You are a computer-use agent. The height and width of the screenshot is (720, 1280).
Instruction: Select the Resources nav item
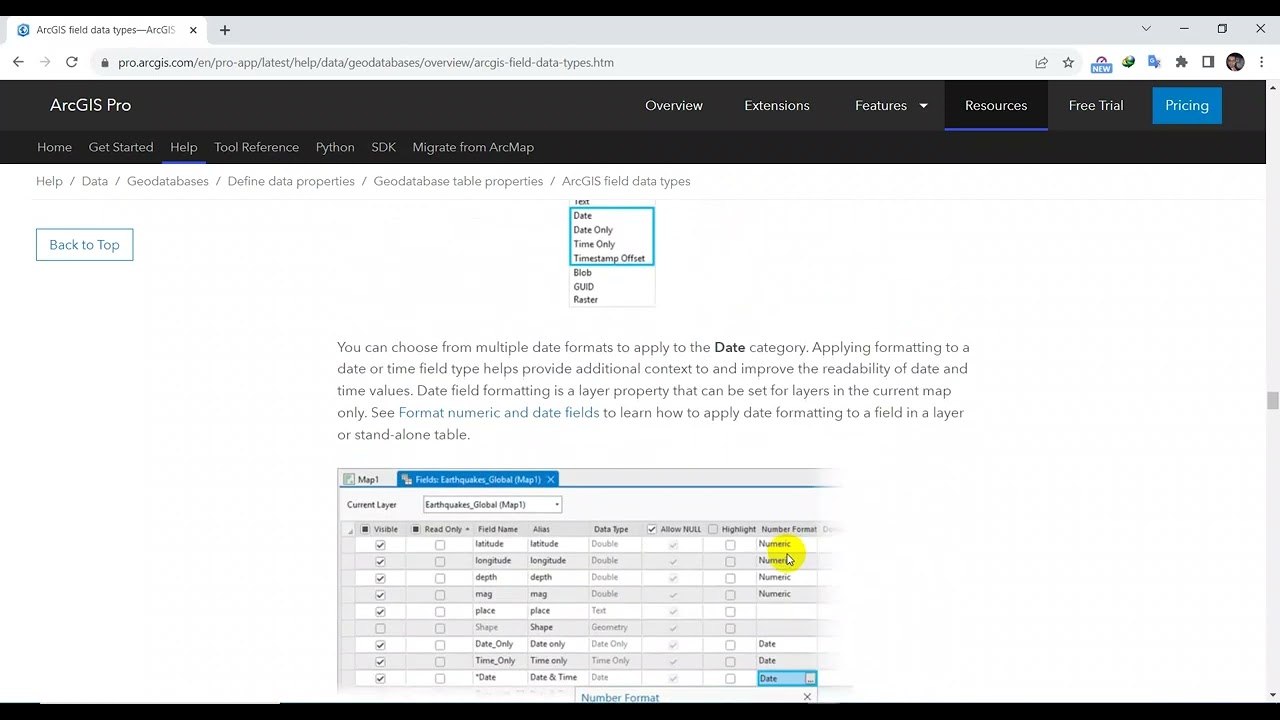996,105
